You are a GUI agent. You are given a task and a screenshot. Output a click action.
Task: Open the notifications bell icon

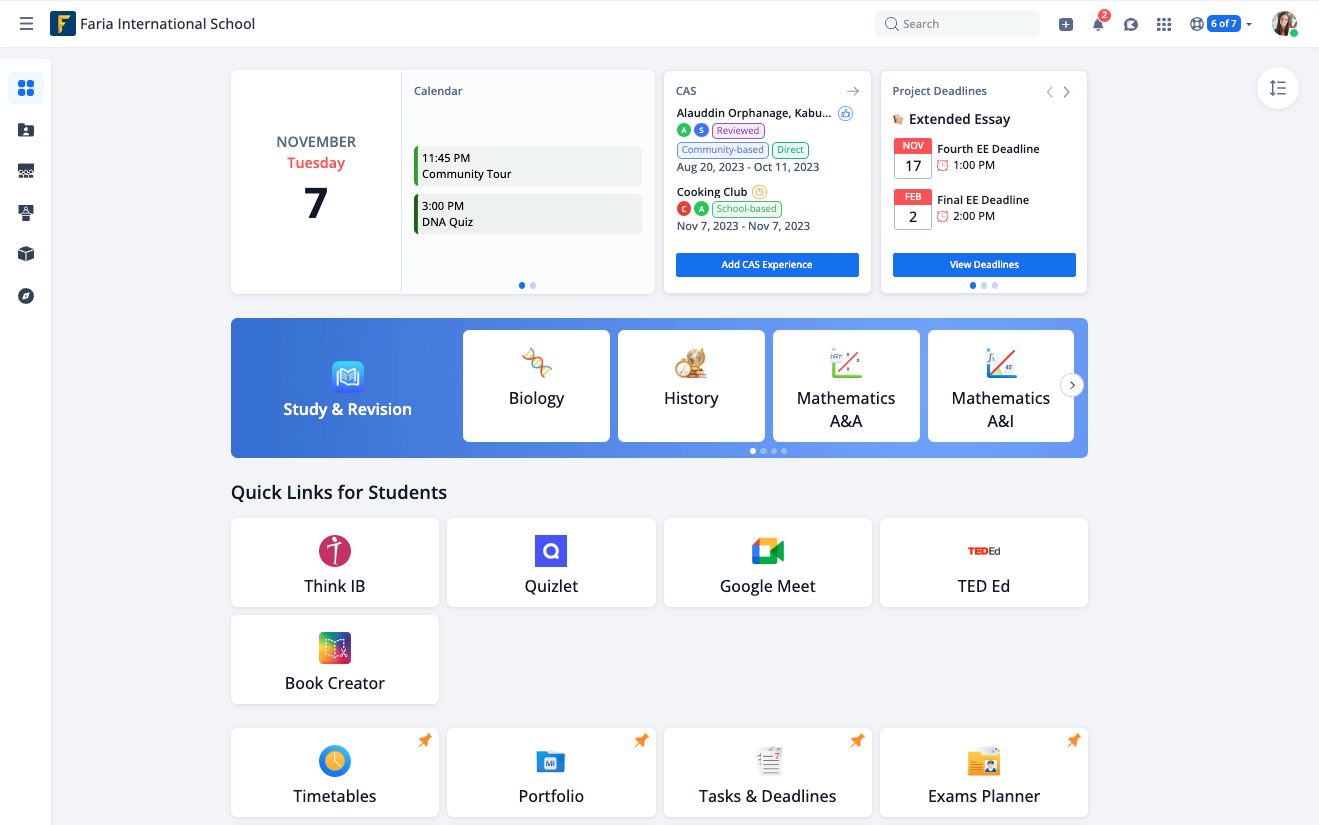(x=1097, y=23)
